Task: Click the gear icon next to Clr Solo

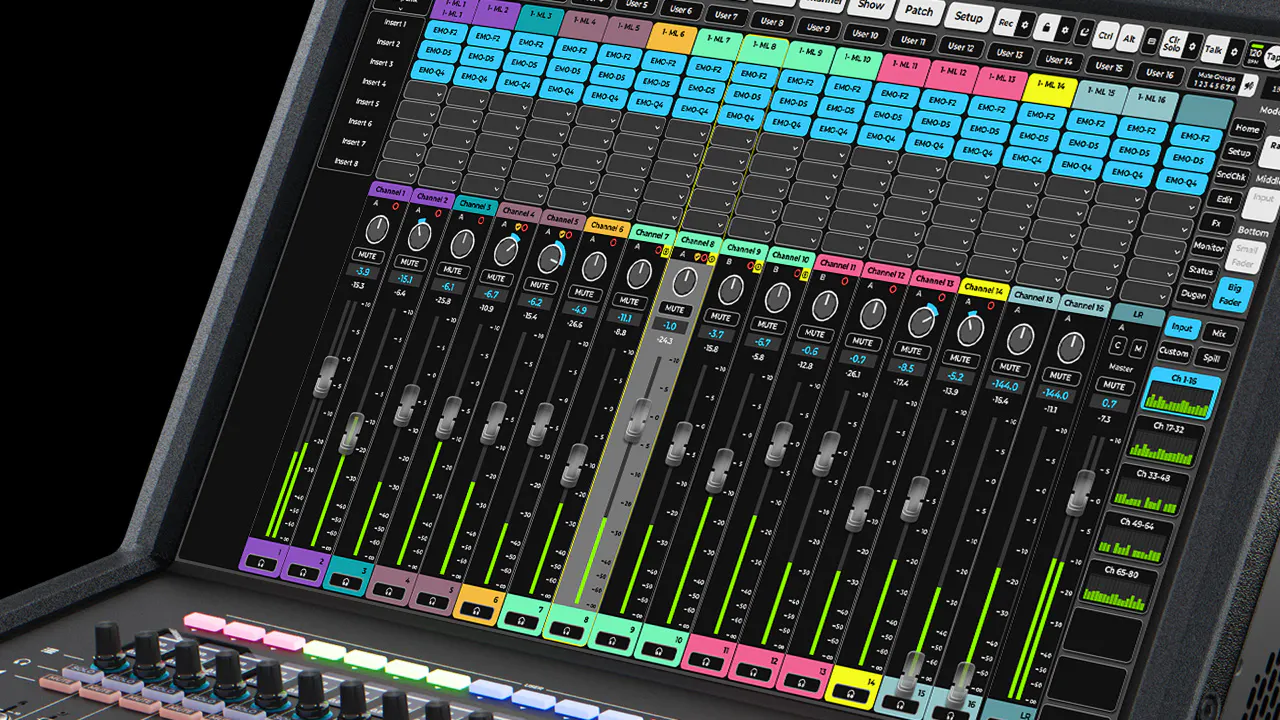Action: point(1192,45)
